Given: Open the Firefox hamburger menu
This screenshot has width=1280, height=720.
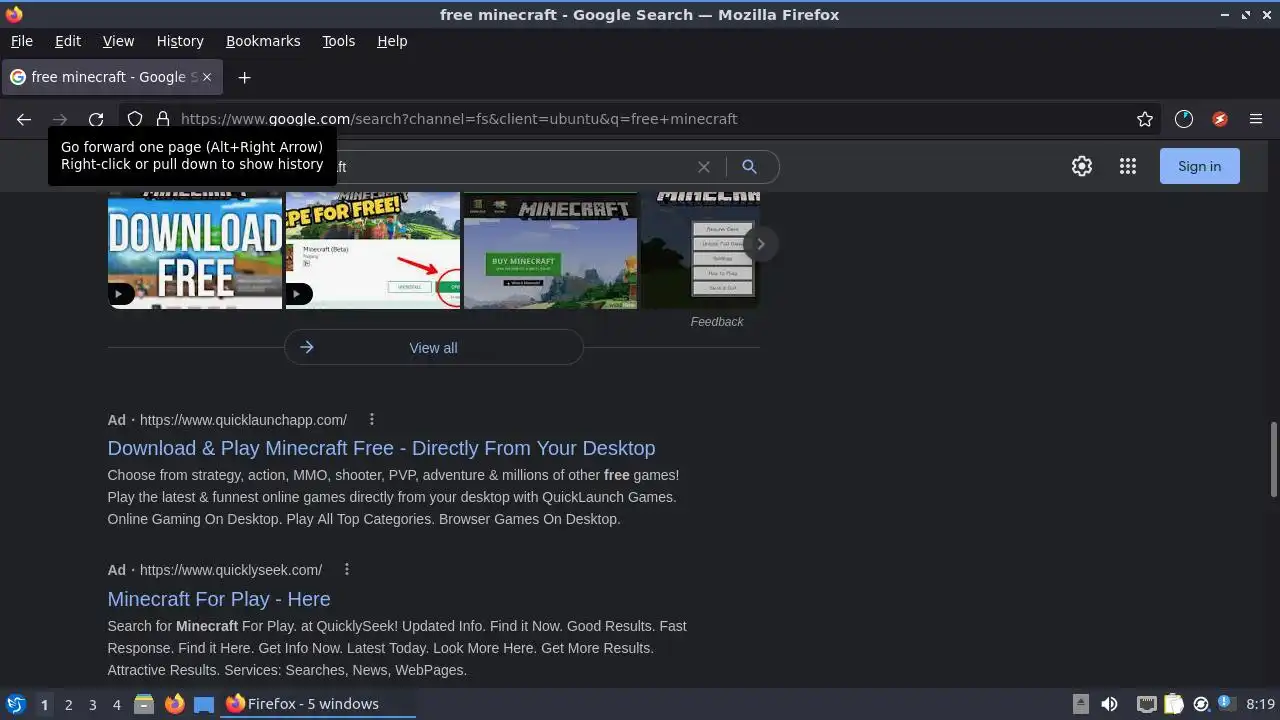Looking at the screenshot, I should click(x=1256, y=119).
